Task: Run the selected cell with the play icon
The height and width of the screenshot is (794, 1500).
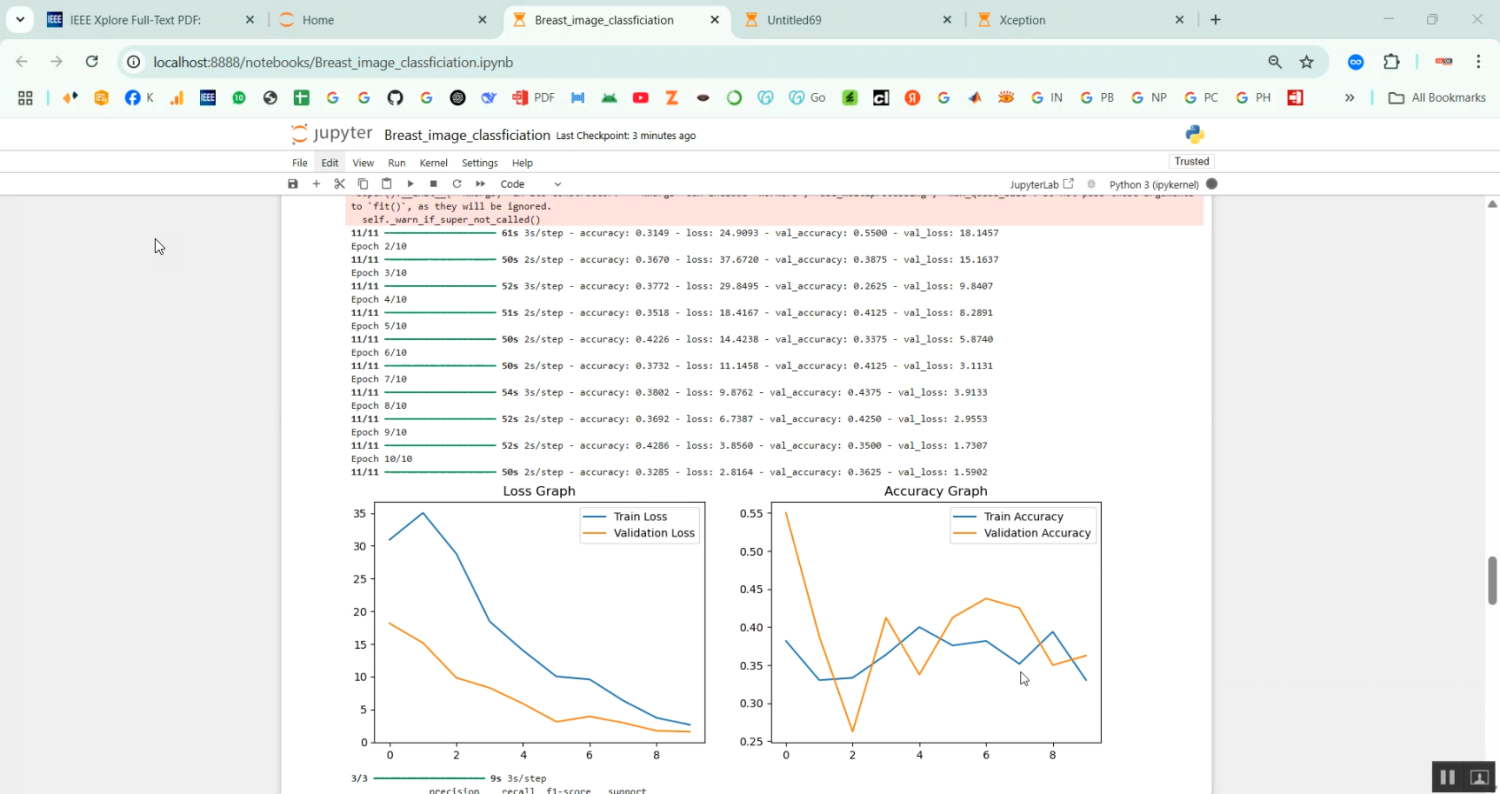Action: (x=410, y=184)
